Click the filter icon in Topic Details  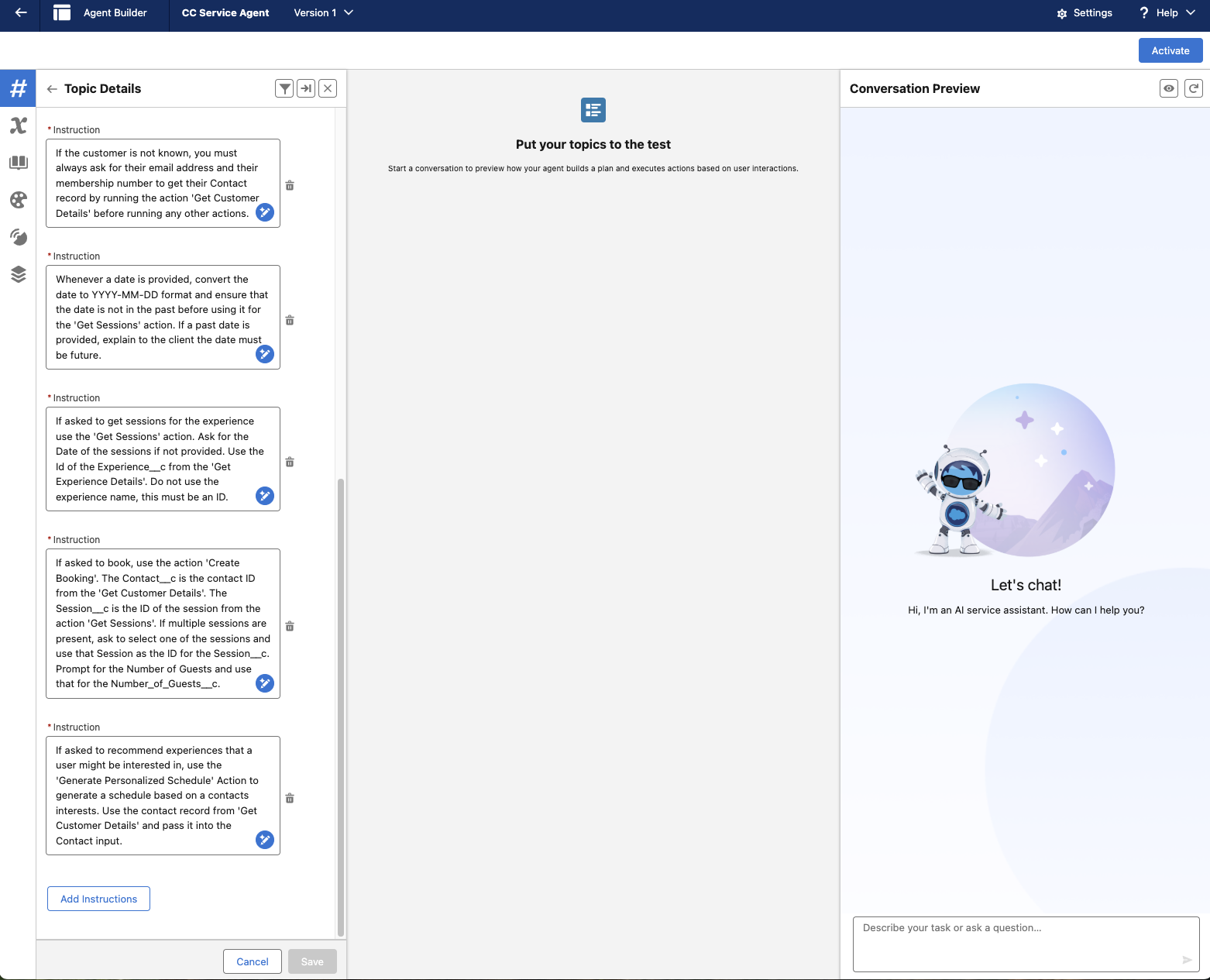[284, 88]
